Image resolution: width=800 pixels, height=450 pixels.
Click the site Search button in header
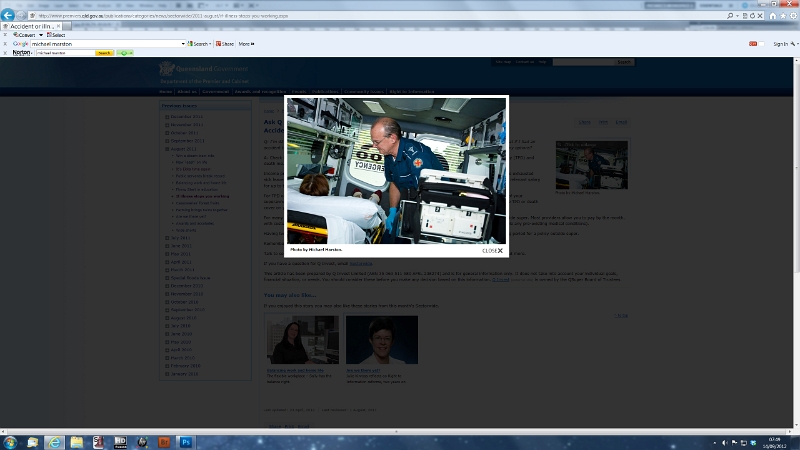point(624,62)
